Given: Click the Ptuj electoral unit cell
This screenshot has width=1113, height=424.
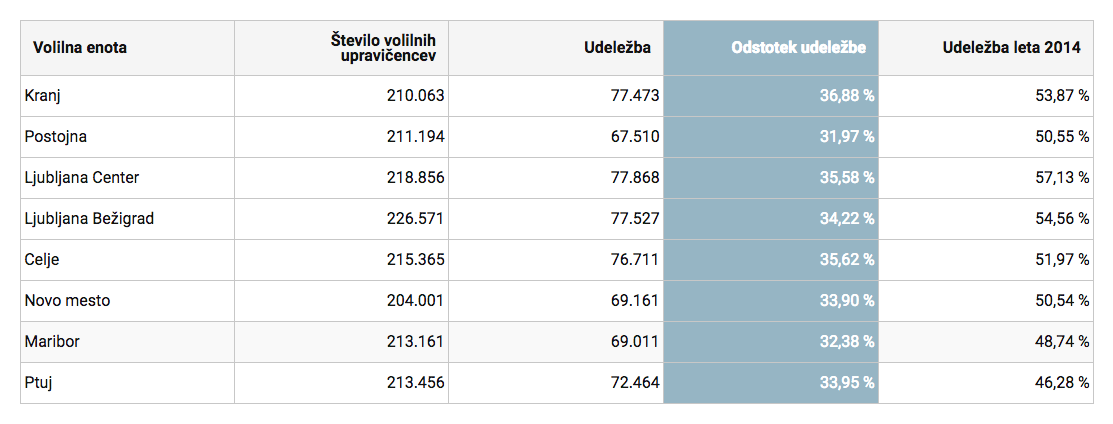Looking at the screenshot, I should 39,383.
